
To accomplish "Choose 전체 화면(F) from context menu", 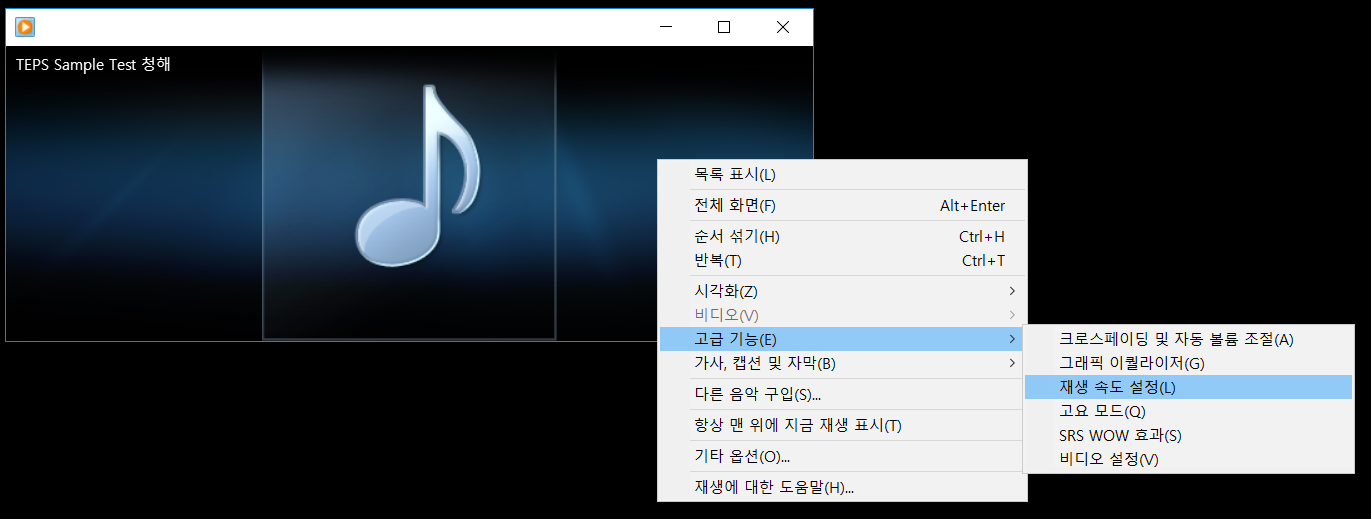I will pyautogui.click(x=842, y=206).
